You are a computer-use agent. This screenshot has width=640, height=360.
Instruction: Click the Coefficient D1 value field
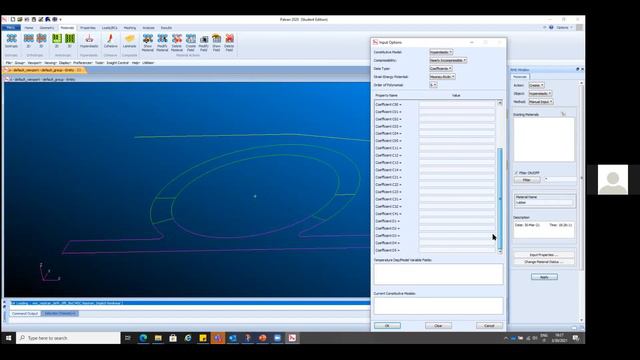pos(457,221)
